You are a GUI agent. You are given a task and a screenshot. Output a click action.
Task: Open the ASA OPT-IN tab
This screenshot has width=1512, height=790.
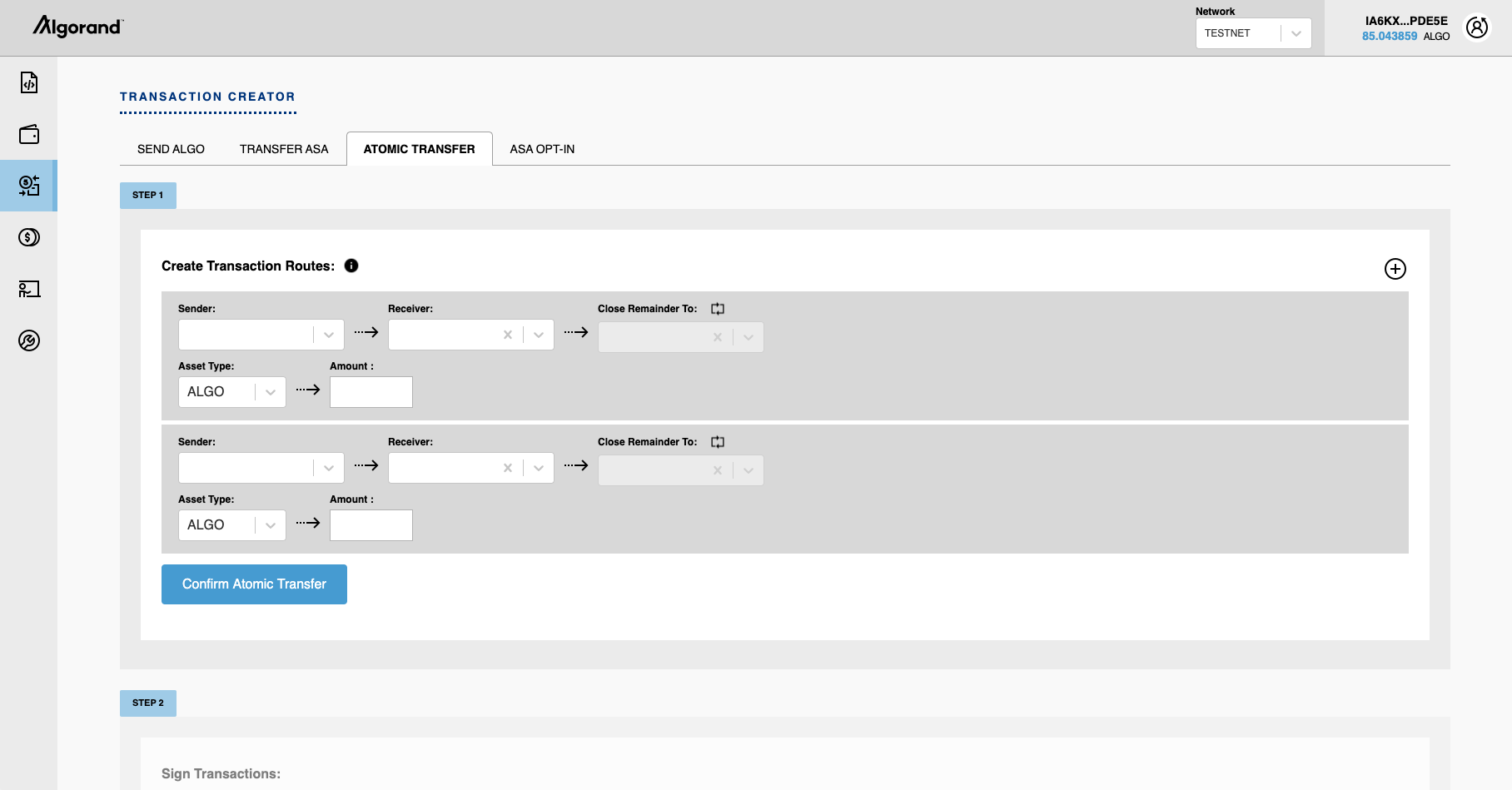click(x=542, y=148)
